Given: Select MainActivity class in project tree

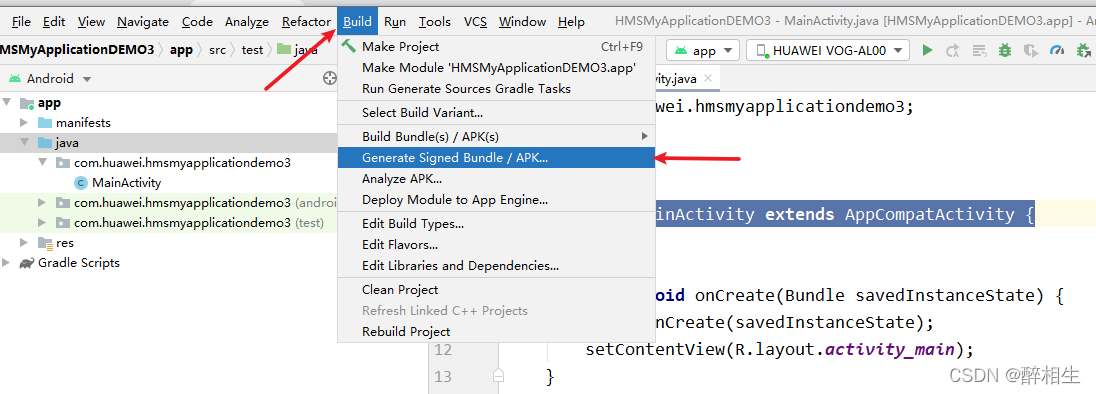Looking at the screenshot, I should (x=117, y=183).
